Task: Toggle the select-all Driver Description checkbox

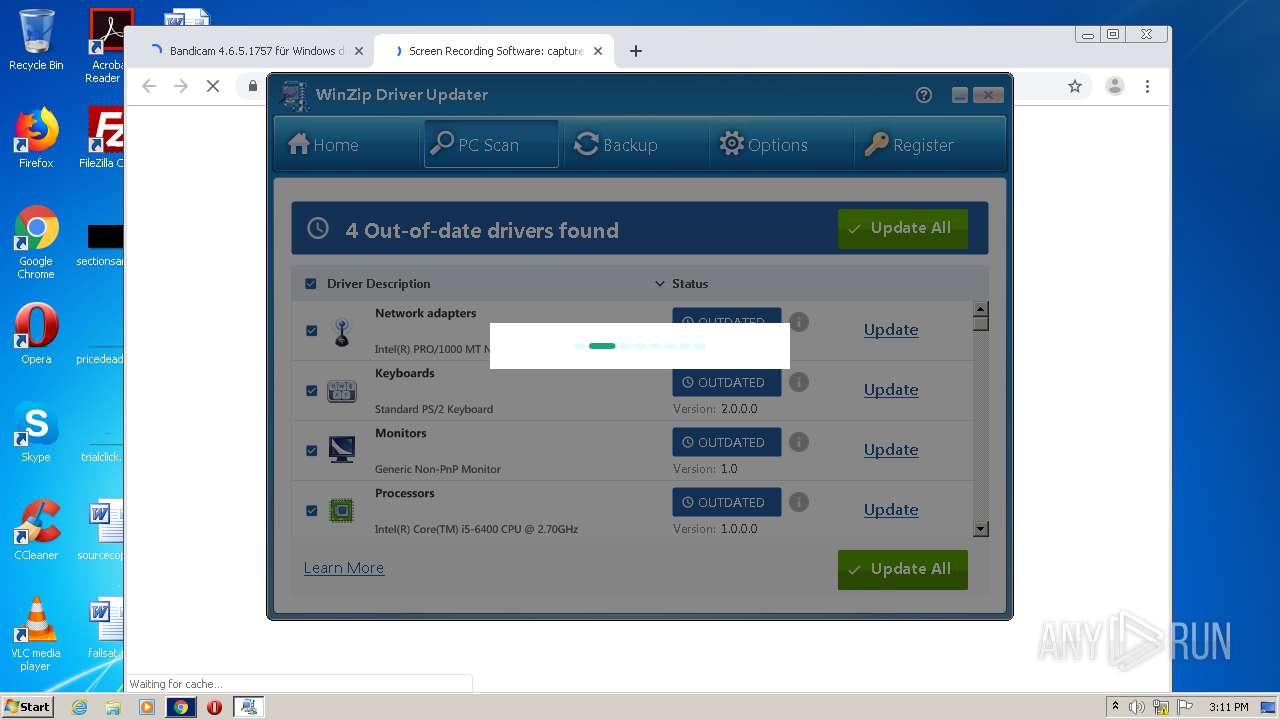Action: point(310,284)
